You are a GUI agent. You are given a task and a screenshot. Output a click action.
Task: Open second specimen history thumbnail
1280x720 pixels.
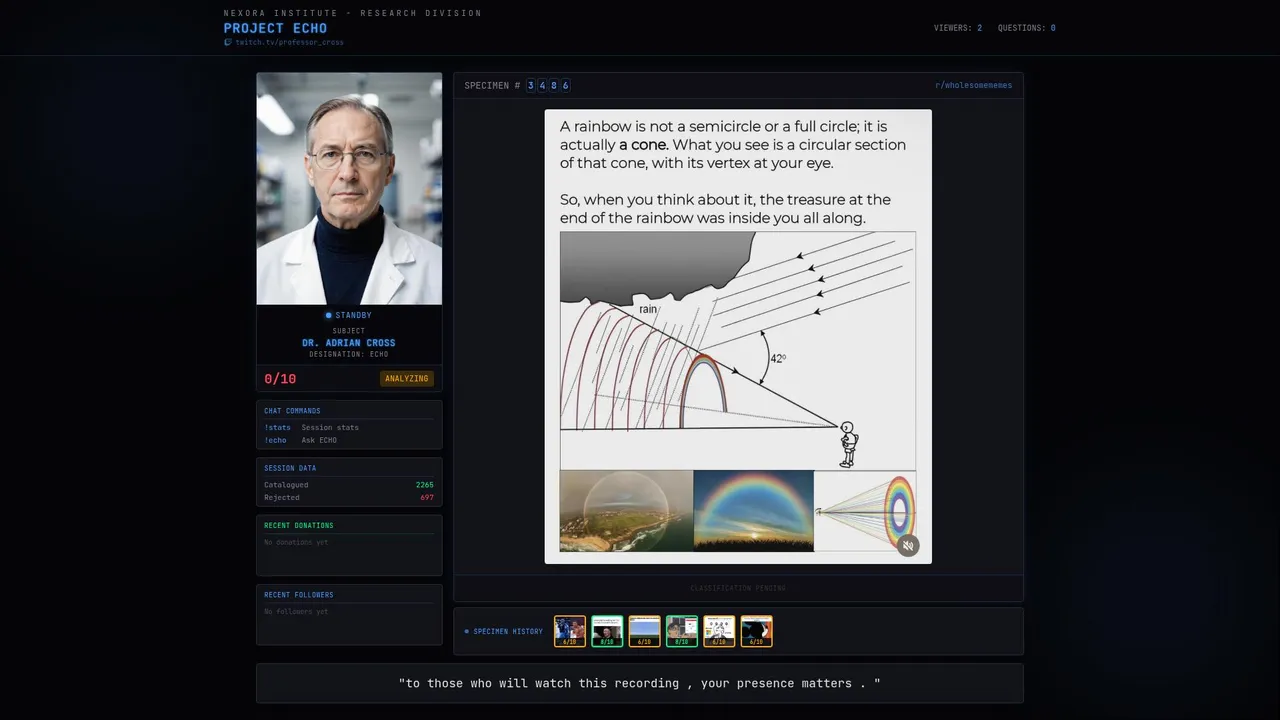tap(607, 631)
